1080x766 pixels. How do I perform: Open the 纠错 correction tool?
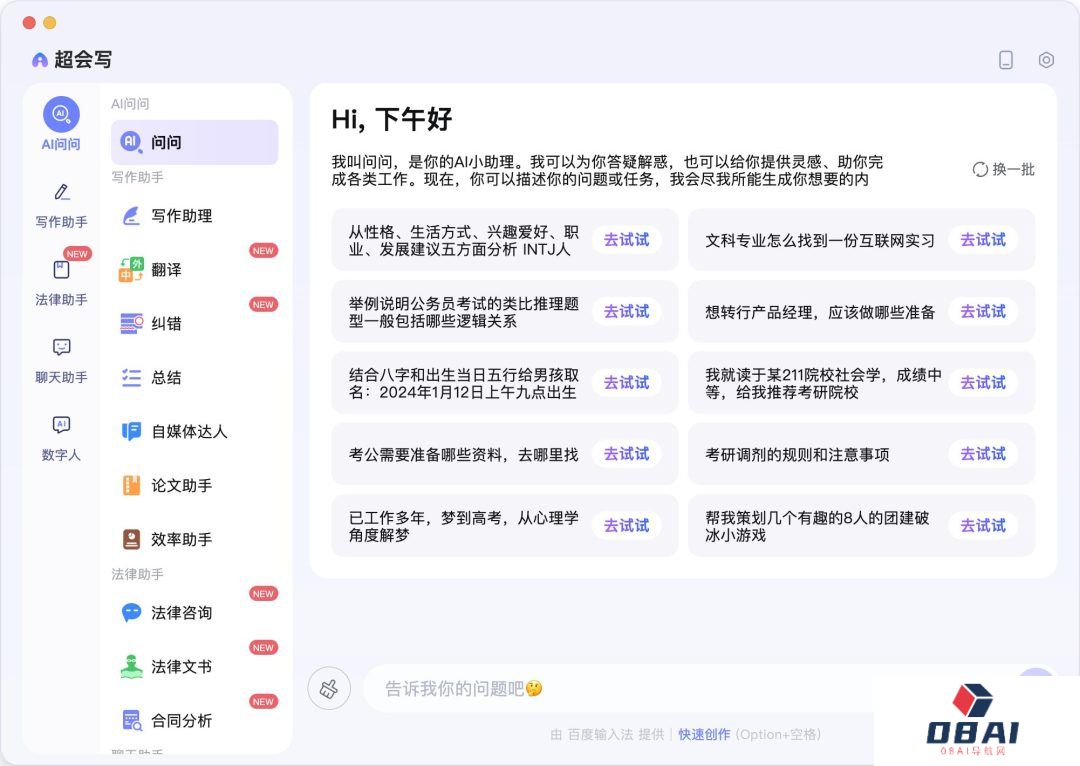195,323
